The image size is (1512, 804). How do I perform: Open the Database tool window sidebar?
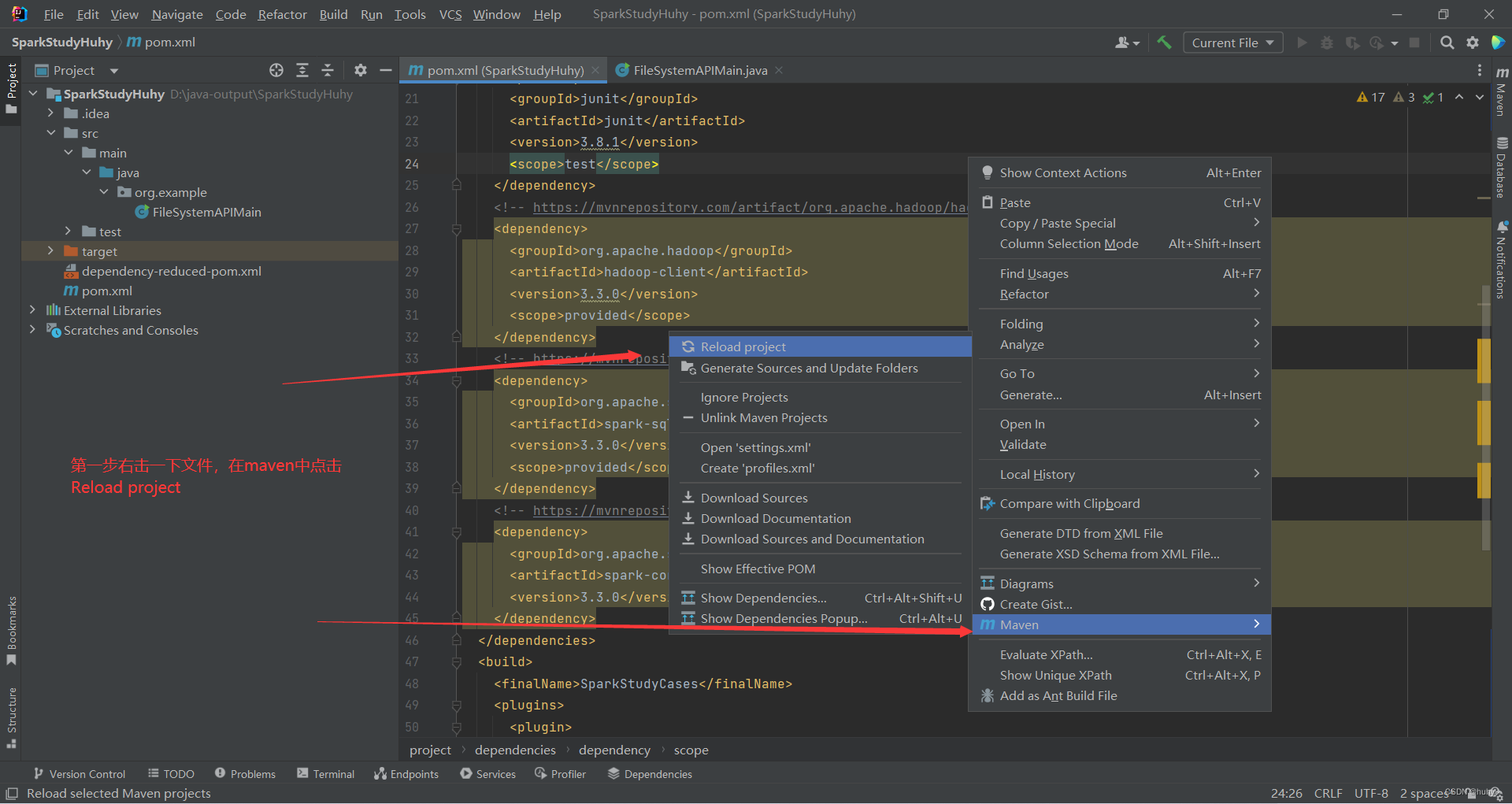tap(1502, 168)
